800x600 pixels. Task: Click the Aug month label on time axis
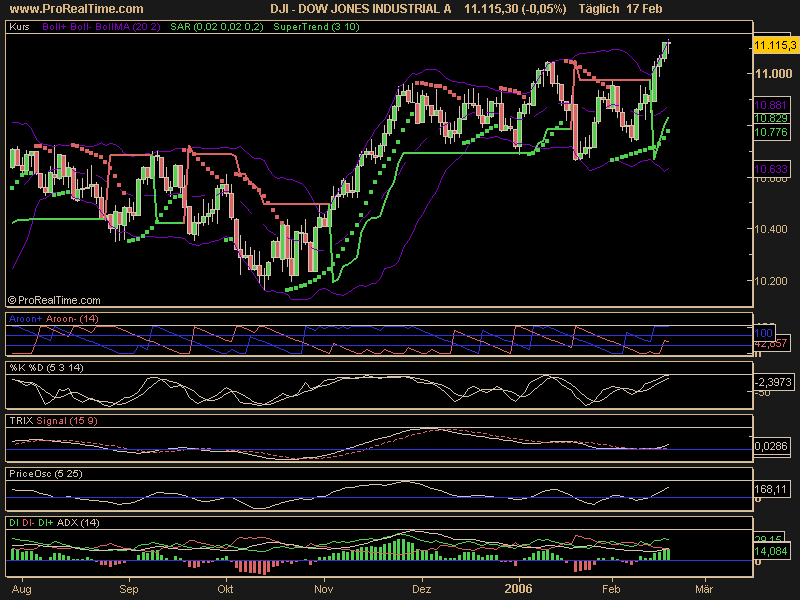click(21, 589)
